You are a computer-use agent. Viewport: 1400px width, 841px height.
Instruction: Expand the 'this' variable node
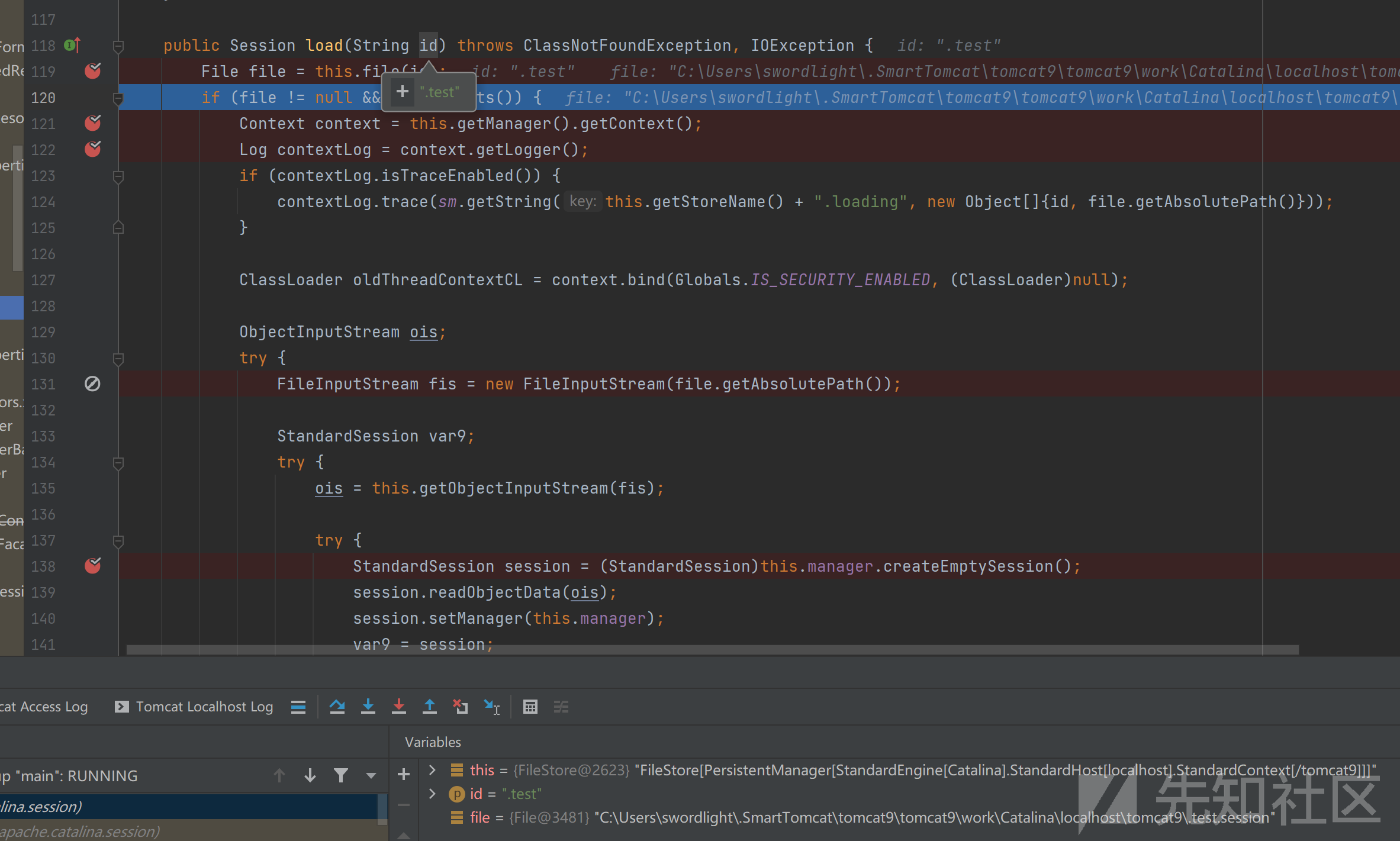(x=433, y=770)
